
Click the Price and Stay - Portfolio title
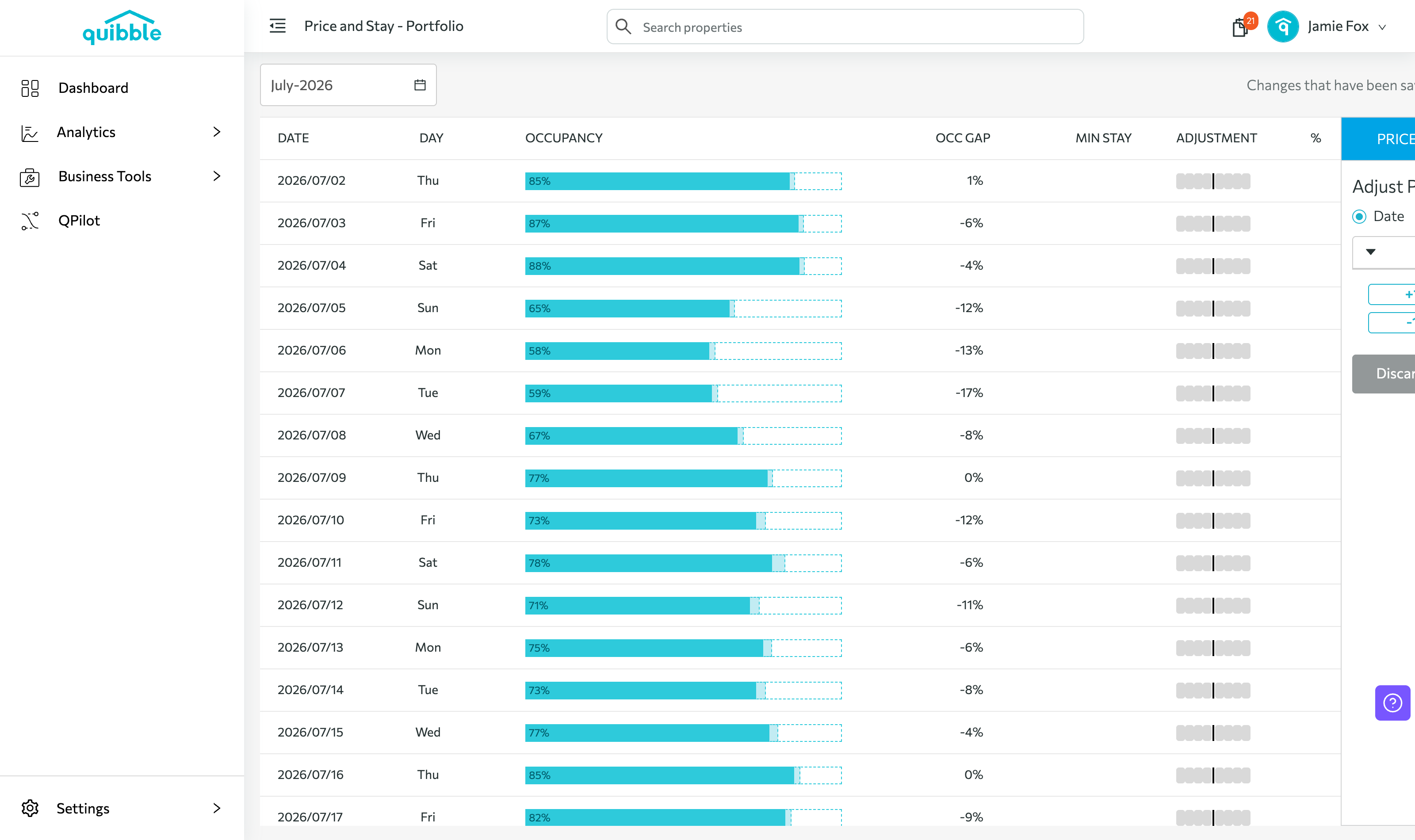[x=384, y=26]
